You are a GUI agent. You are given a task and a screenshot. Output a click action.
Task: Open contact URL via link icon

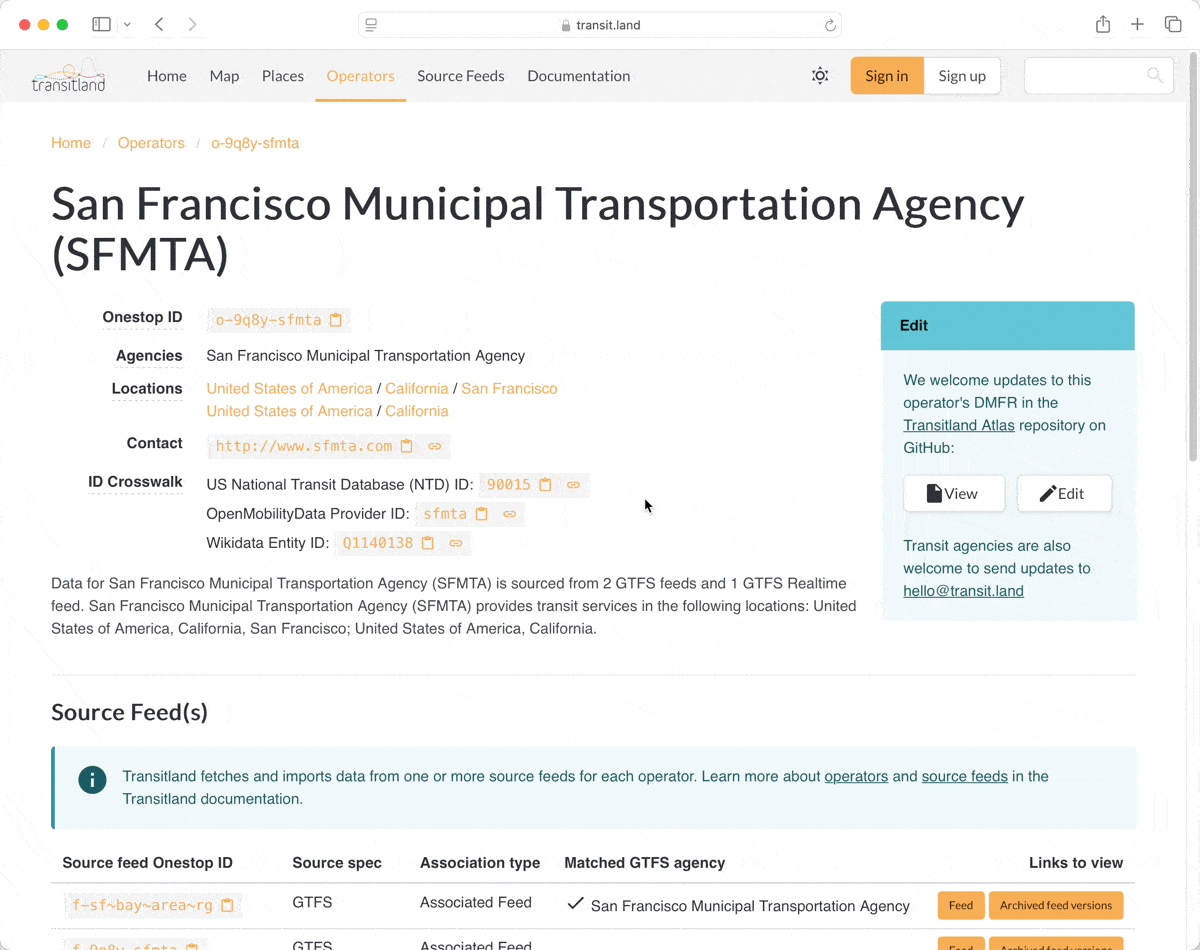click(x=435, y=446)
